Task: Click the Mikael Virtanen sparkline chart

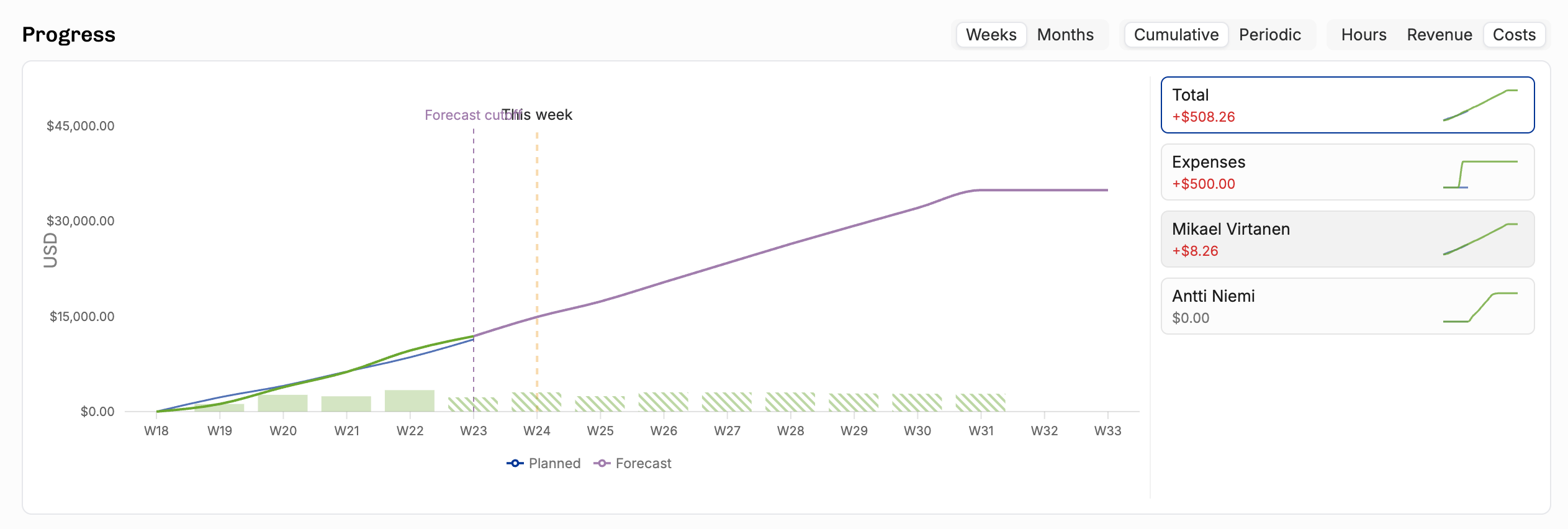Action: (x=1480, y=239)
